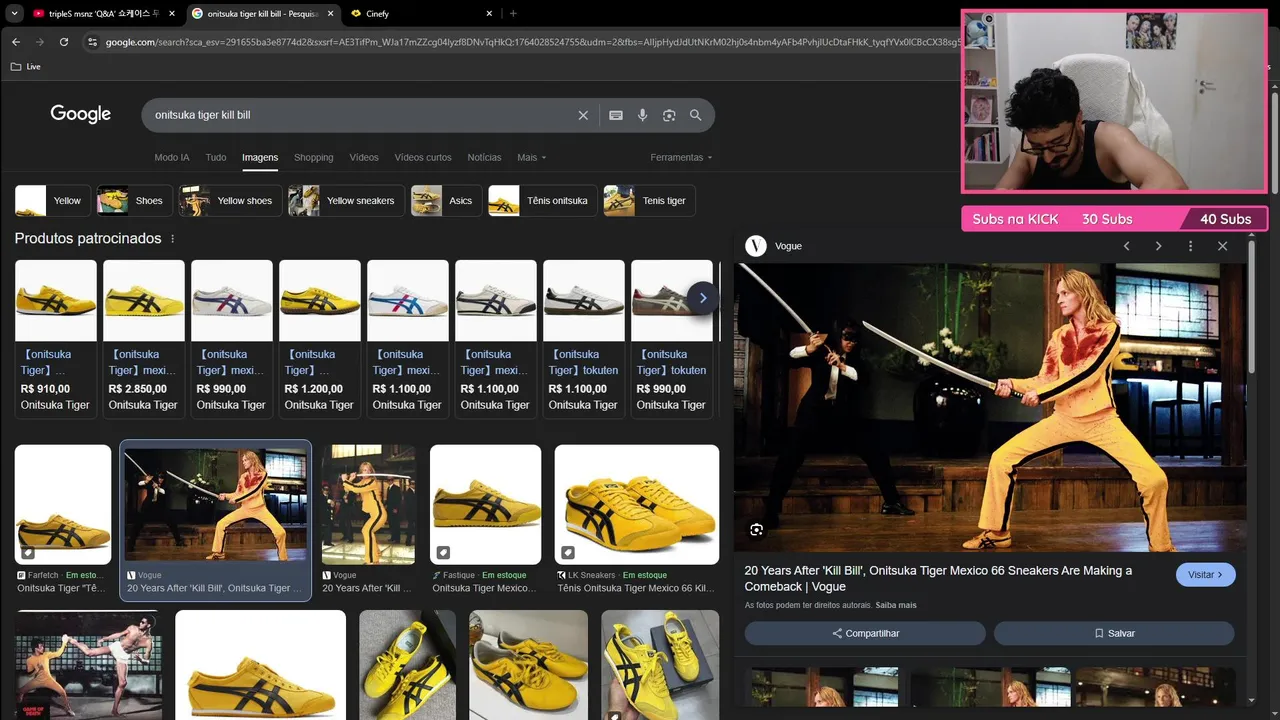Click the large Kill Bill preview image
The image size is (1280, 720).
point(990,407)
